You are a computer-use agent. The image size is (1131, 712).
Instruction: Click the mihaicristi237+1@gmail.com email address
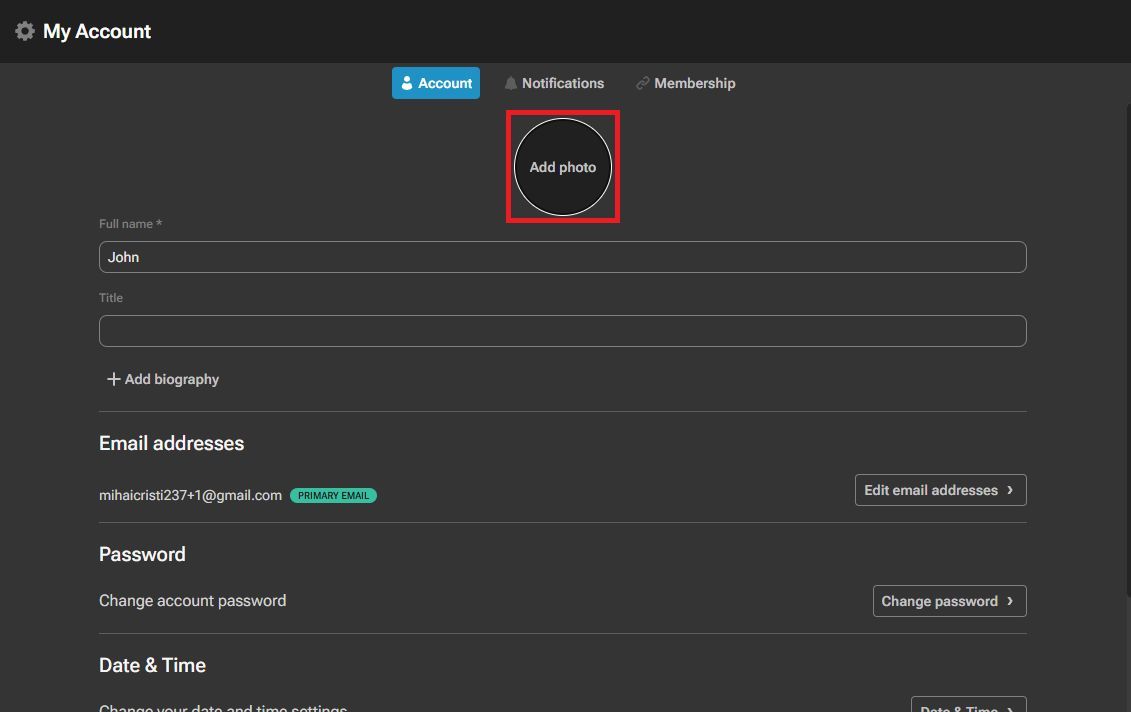pyautogui.click(x=190, y=495)
